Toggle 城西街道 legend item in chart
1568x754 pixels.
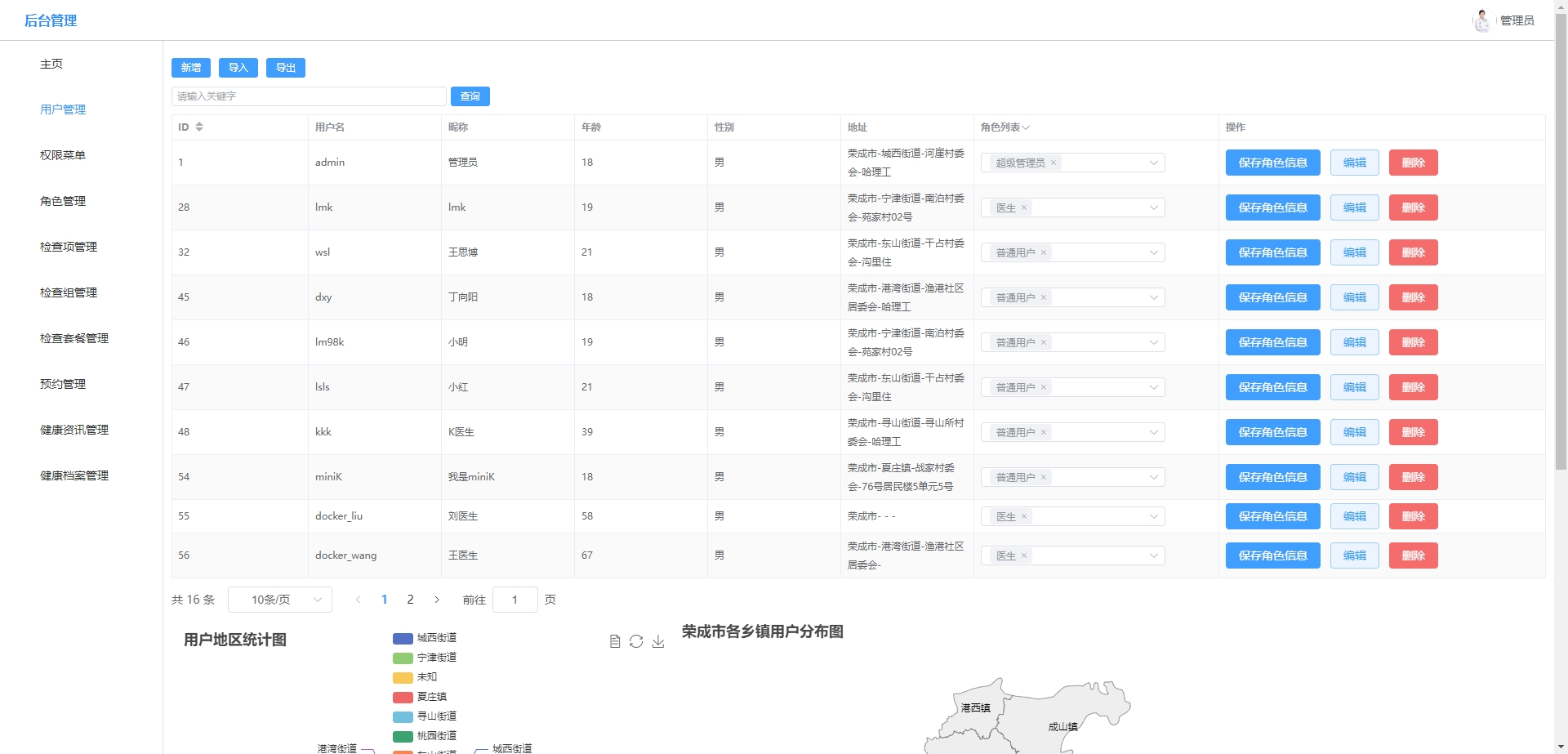[425, 638]
